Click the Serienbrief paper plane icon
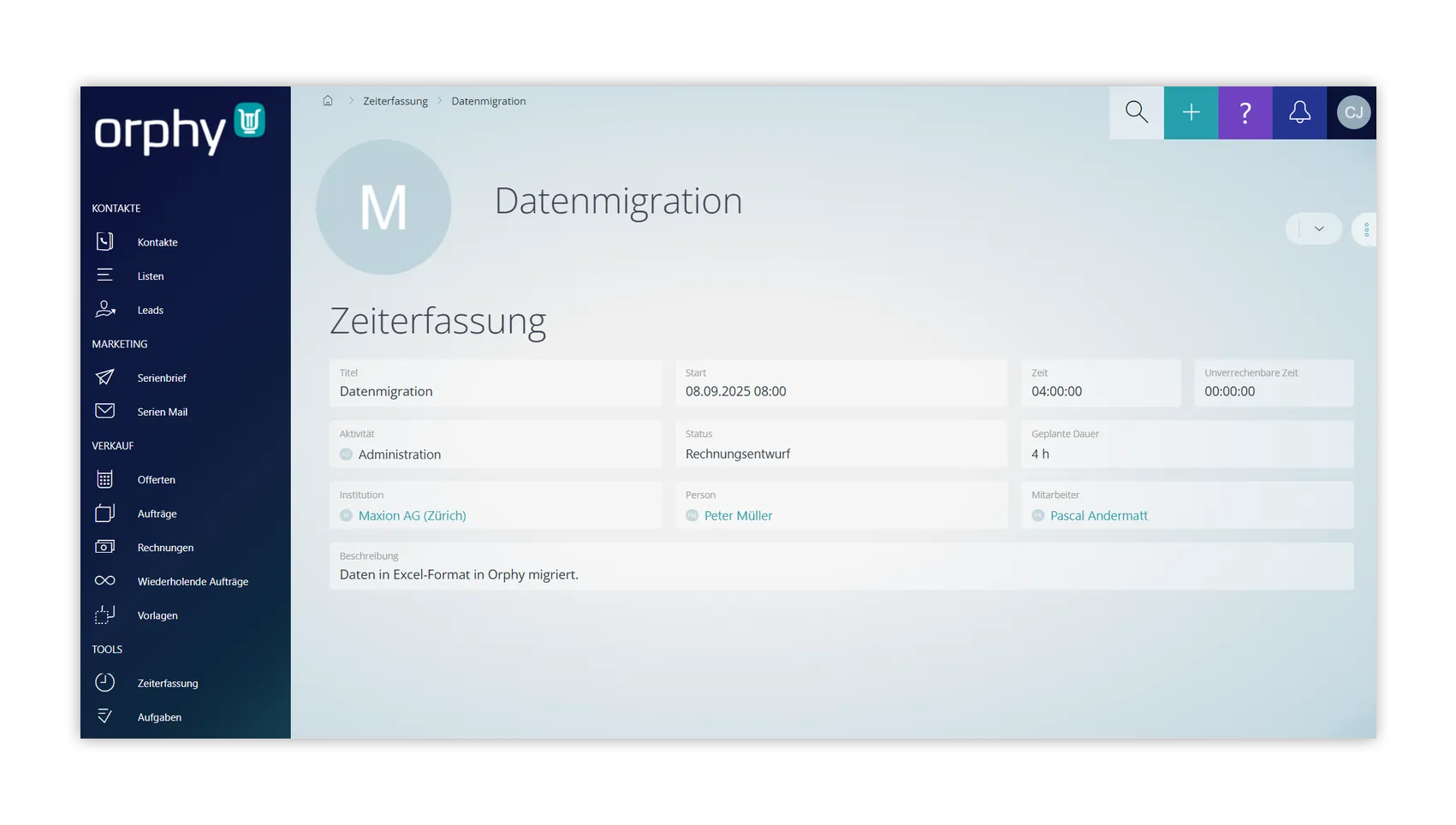The image size is (1456, 825). (104, 377)
